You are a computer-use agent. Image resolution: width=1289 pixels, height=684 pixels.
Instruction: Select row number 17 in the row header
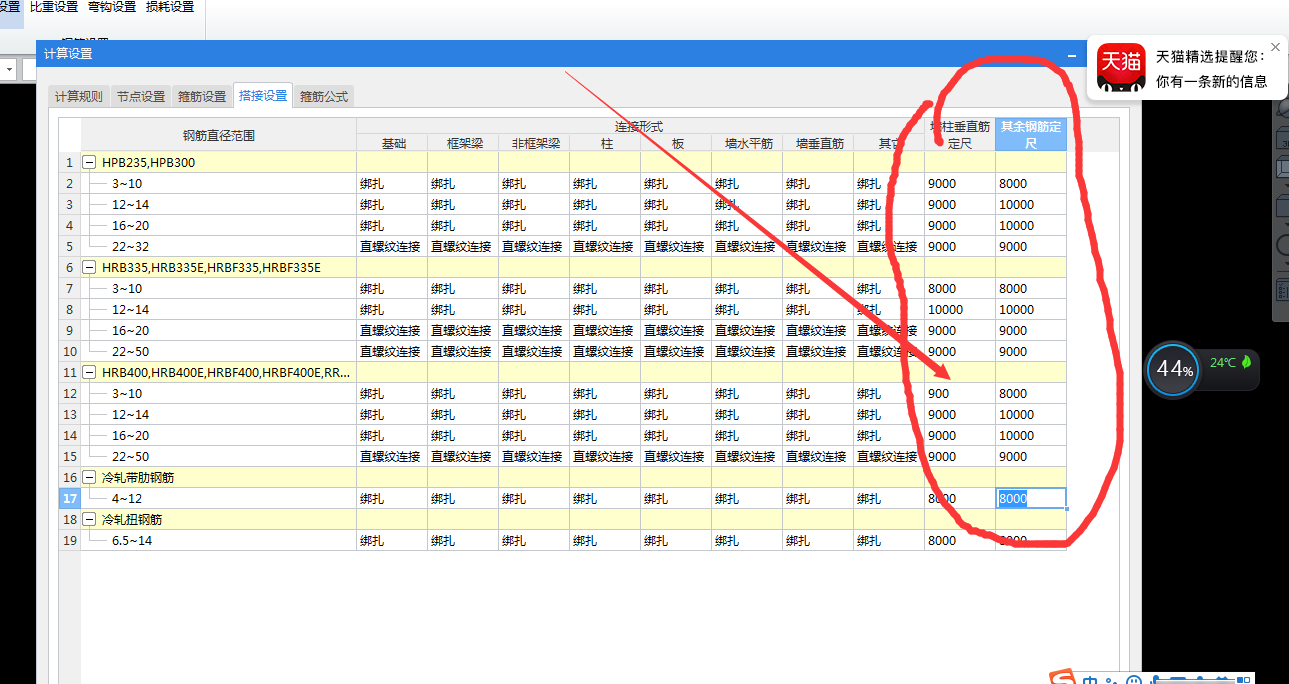pyautogui.click(x=70, y=499)
